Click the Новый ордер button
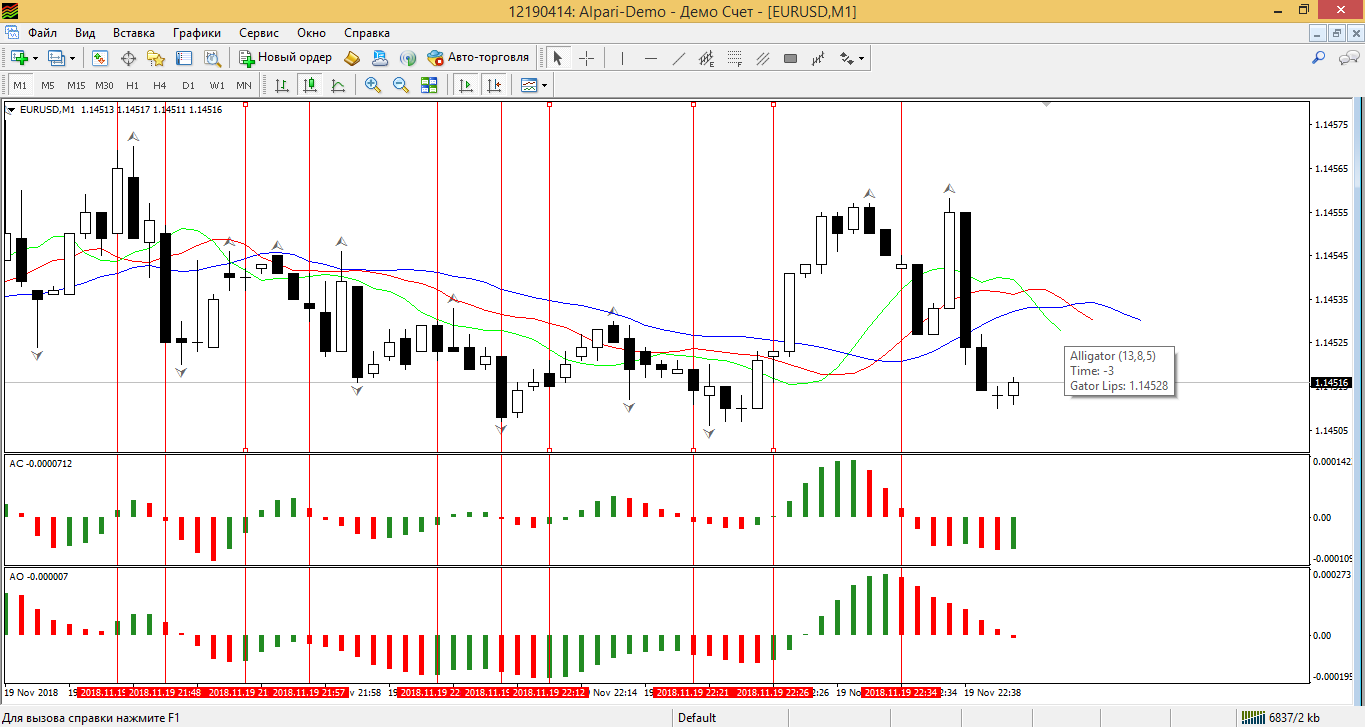This screenshot has height=727, width=1365. click(x=286, y=58)
